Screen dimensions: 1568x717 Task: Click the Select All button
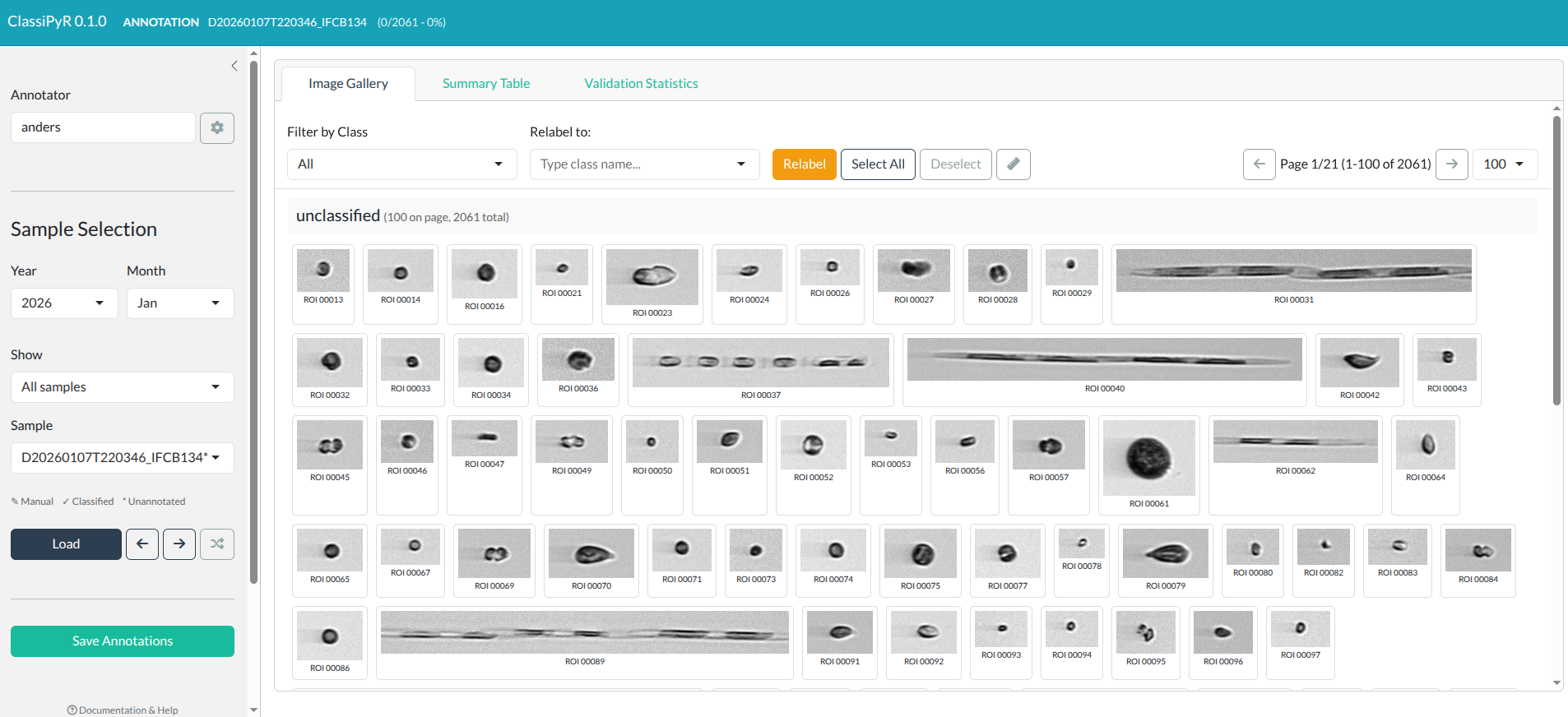(x=878, y=164)
